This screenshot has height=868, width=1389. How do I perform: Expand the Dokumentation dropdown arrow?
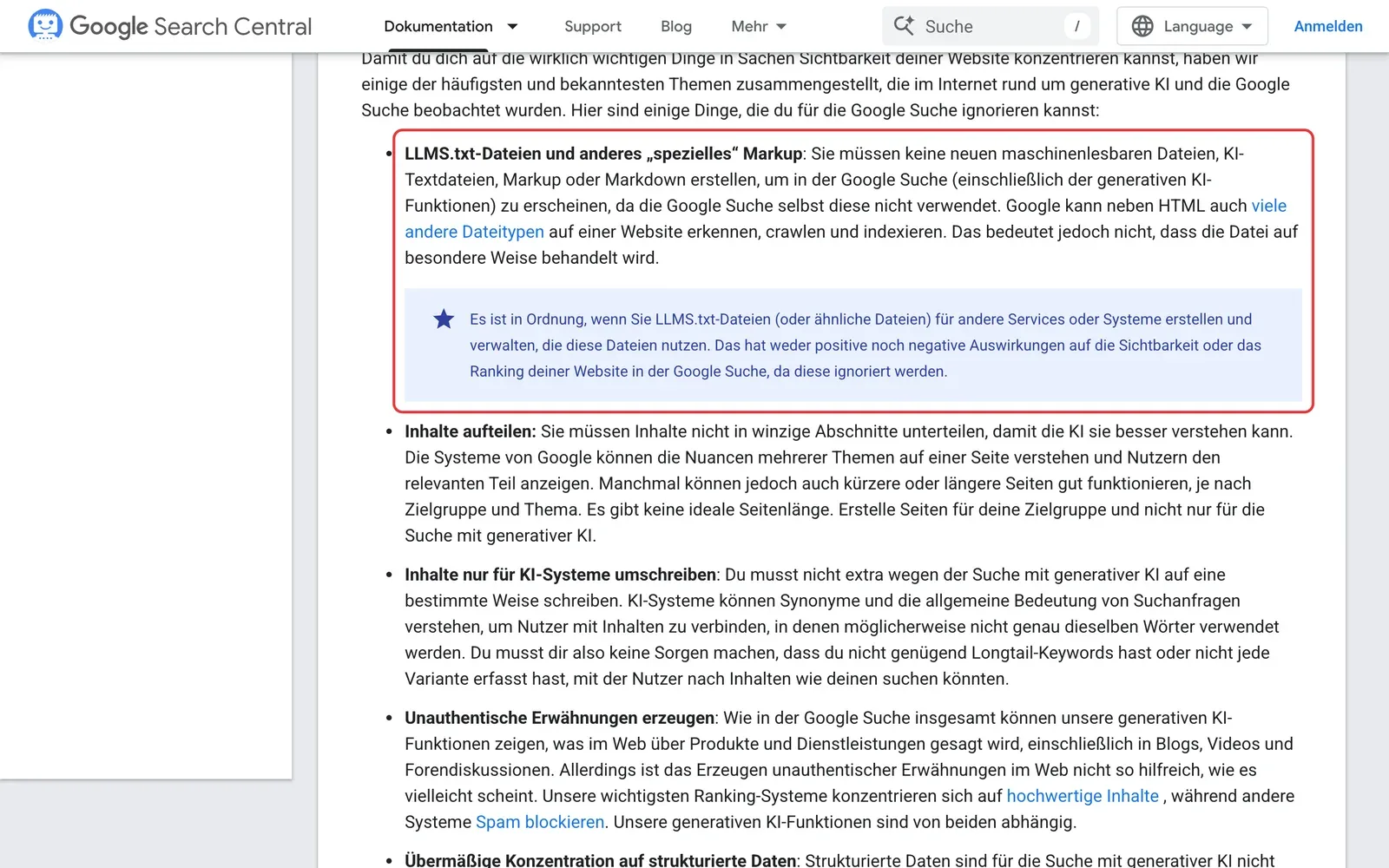click(x=512, y=26)
